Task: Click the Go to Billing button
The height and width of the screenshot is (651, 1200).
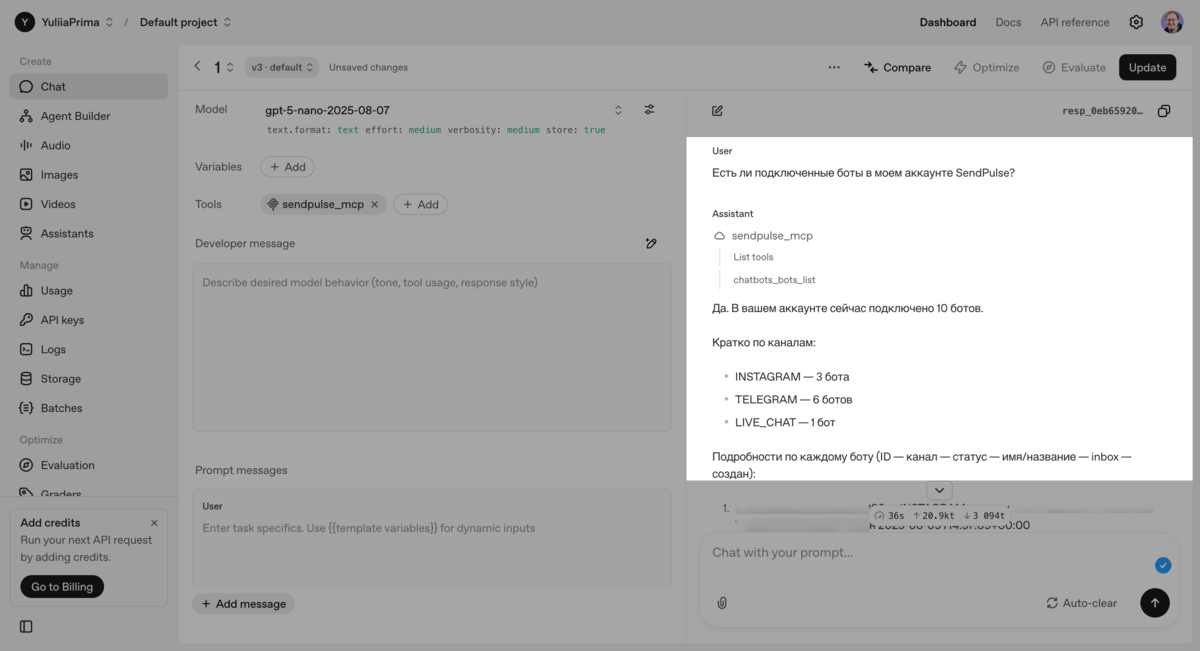Action: click(62, 587)
